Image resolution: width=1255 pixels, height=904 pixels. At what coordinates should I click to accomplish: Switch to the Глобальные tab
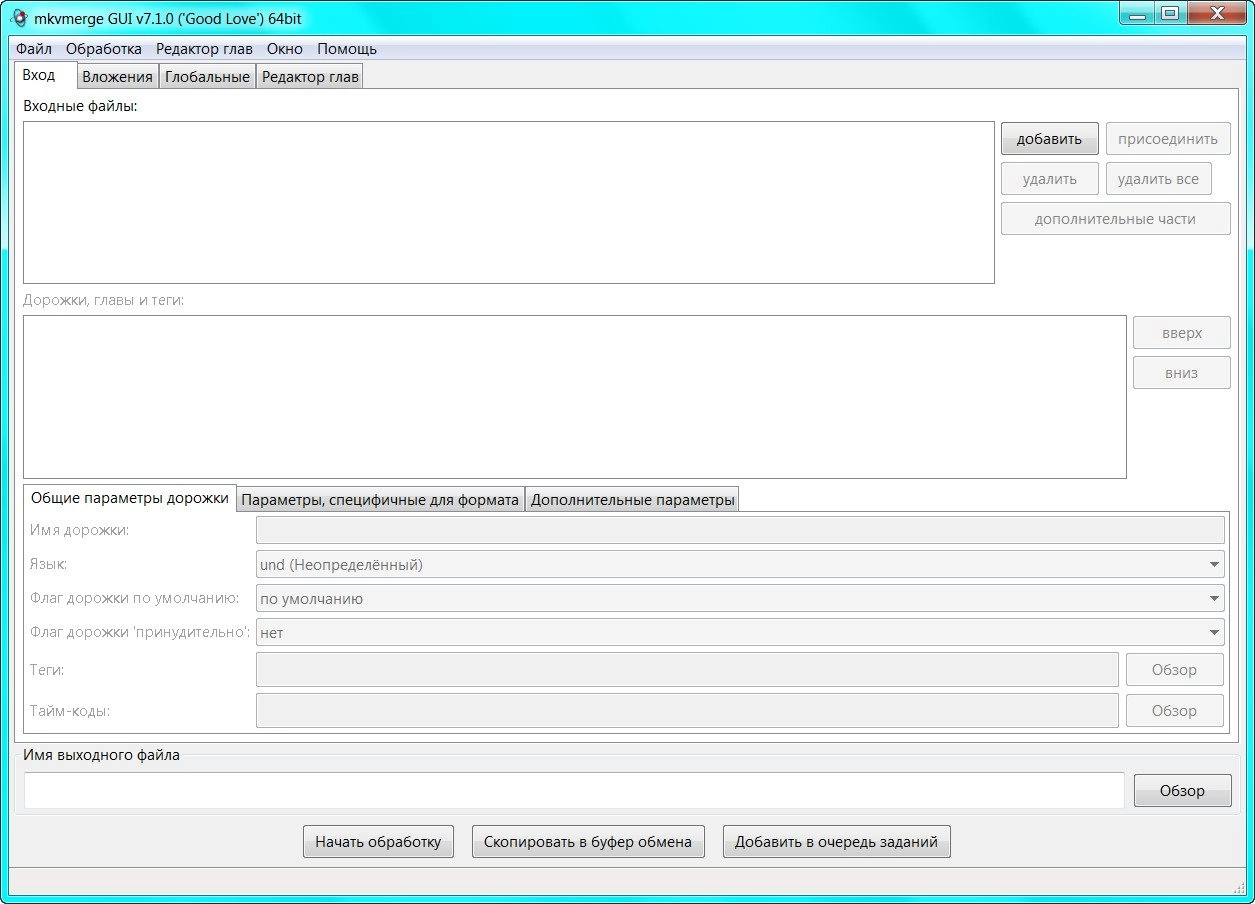pos(207,77)
